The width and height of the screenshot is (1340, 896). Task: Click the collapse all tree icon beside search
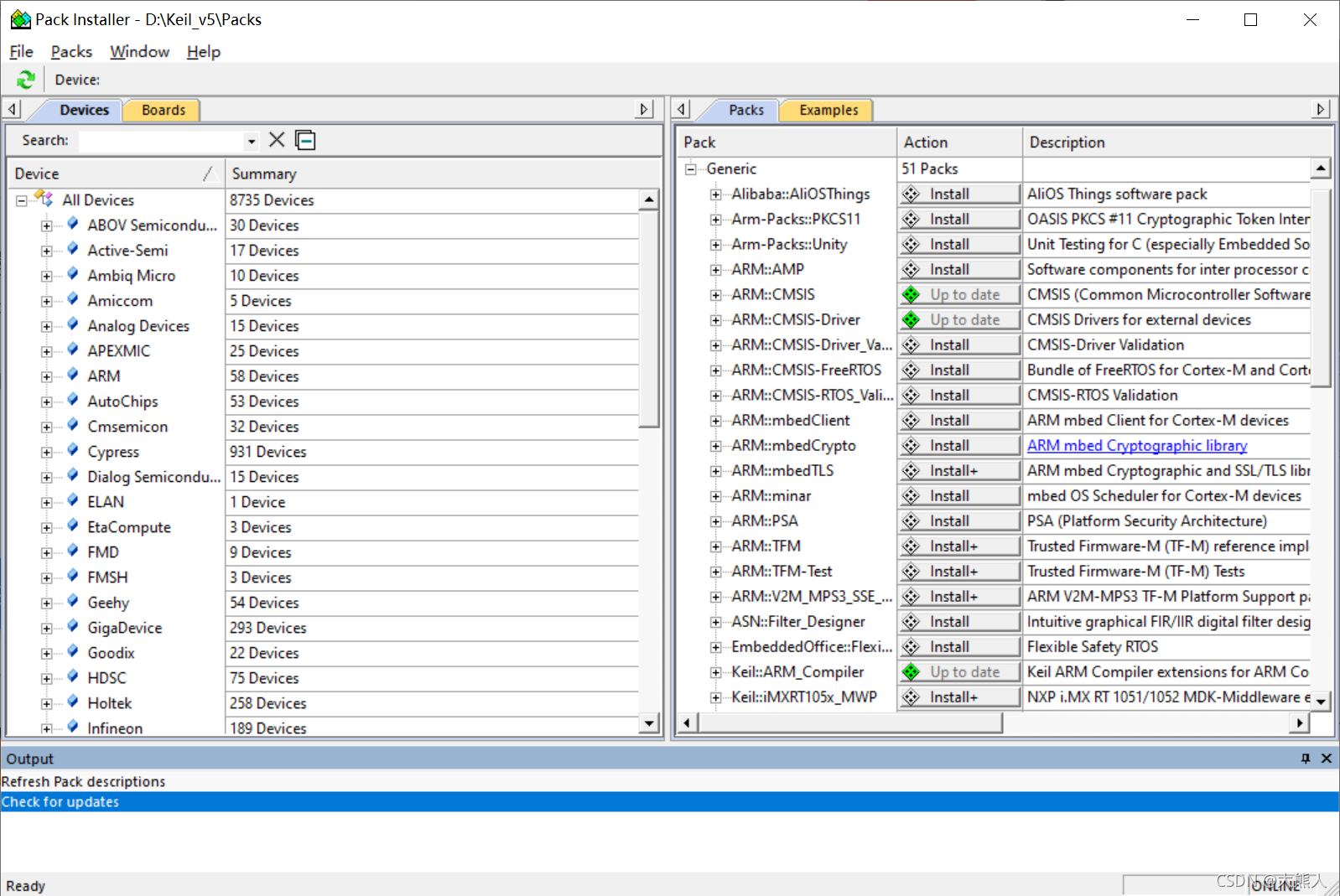tap(306, 140)
